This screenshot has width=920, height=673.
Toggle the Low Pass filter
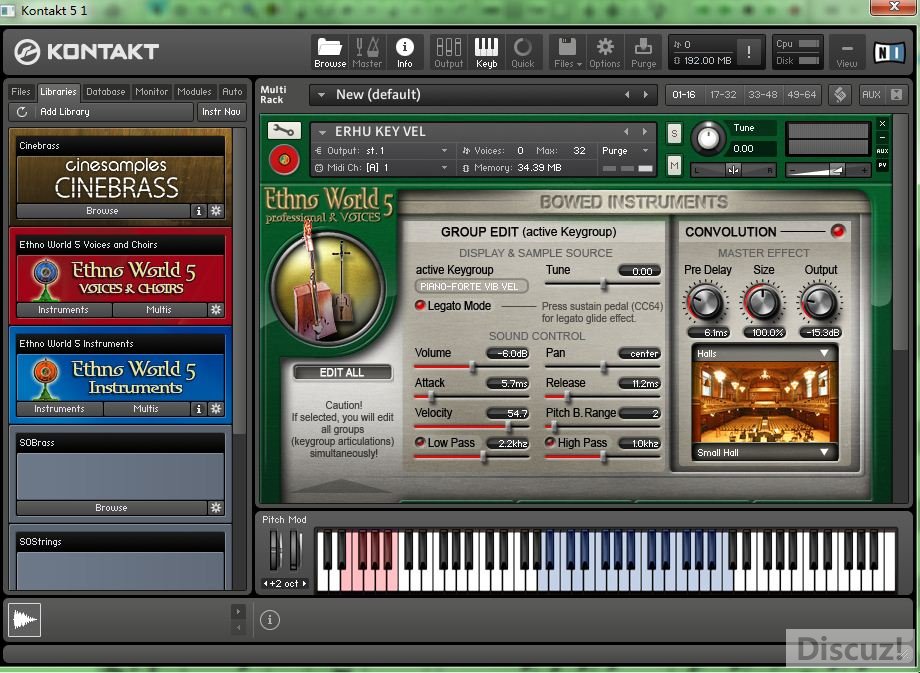click(420, 442)
